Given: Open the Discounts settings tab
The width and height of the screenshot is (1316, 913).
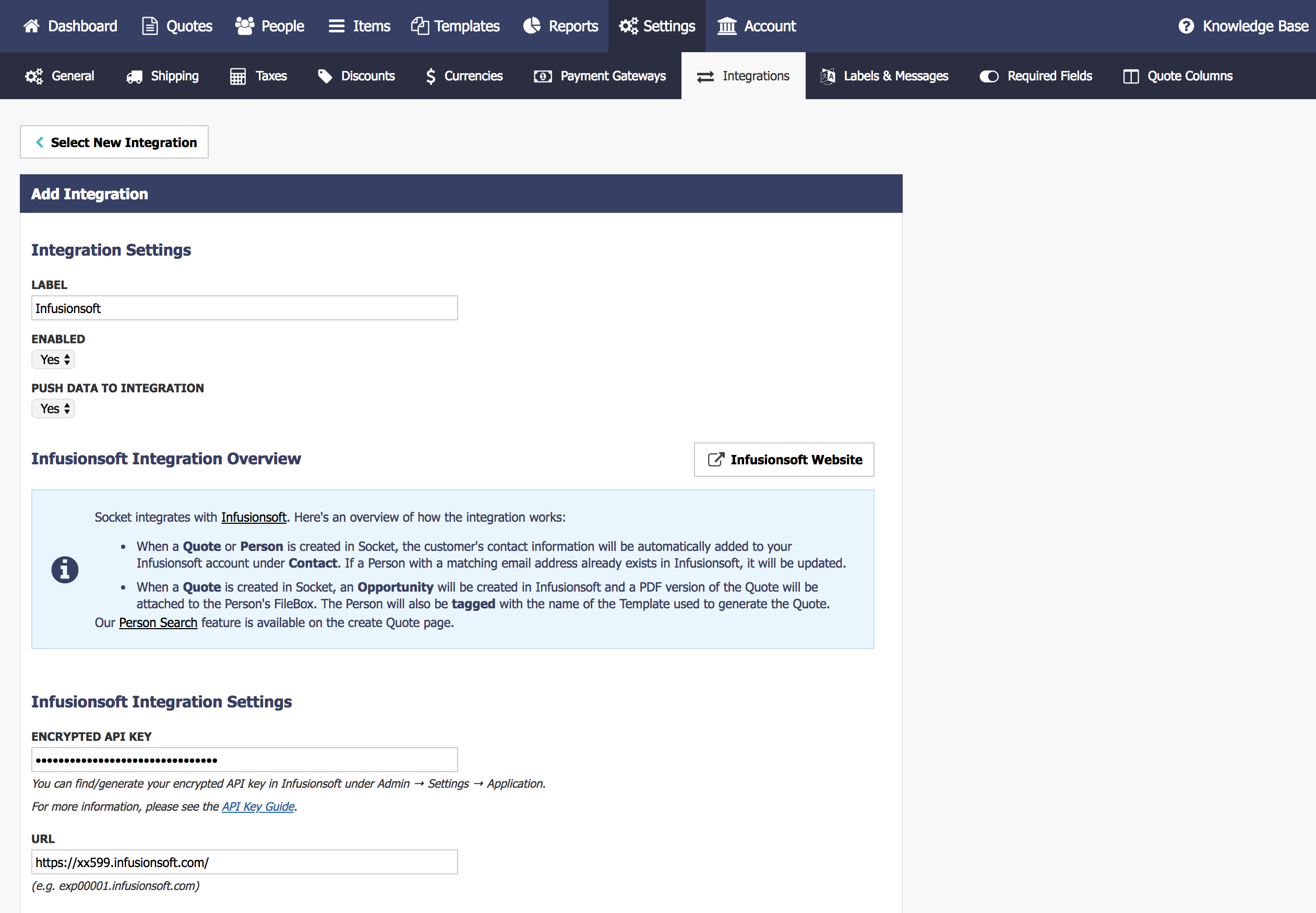Looking at the screenshot, I should (356, 76).
